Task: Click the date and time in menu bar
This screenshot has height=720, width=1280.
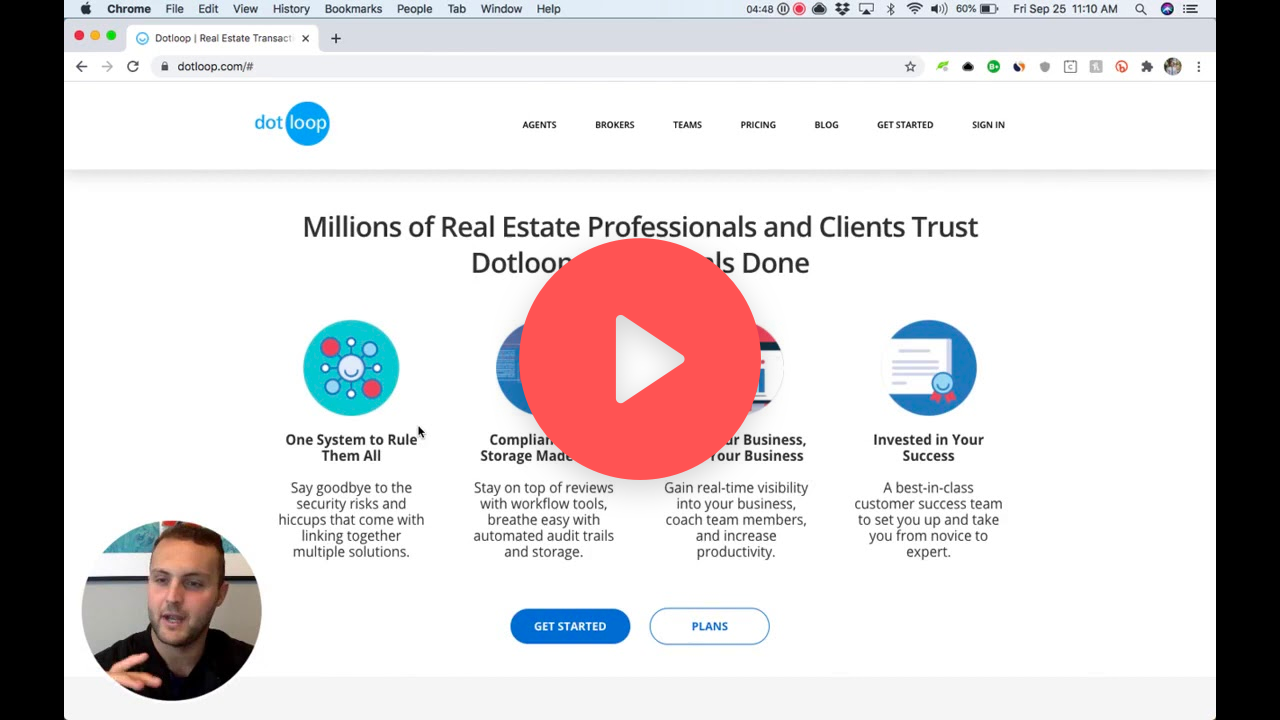Action: pos(1065,9)
